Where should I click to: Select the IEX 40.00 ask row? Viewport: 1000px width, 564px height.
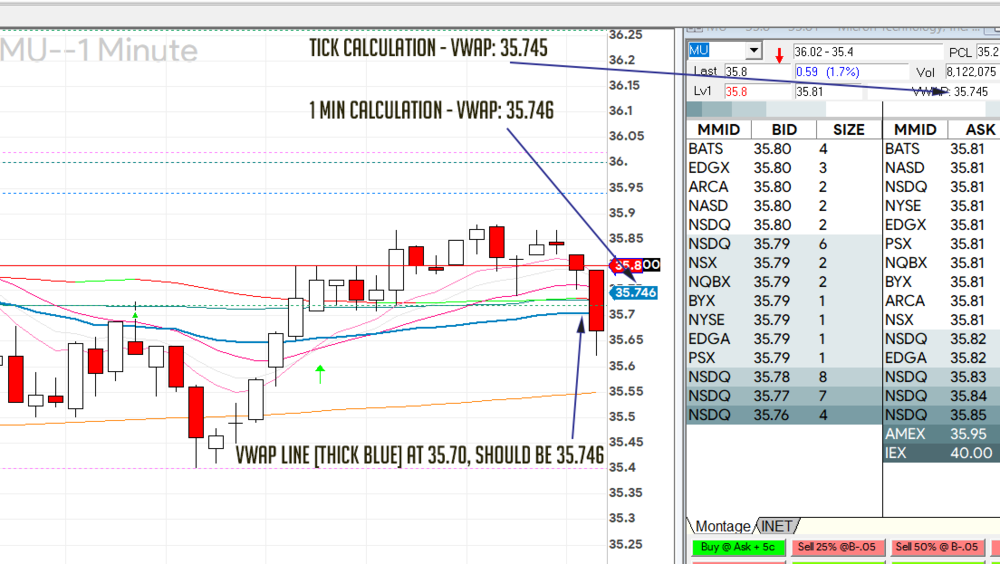pyautogui.click(x=941, y=453)
